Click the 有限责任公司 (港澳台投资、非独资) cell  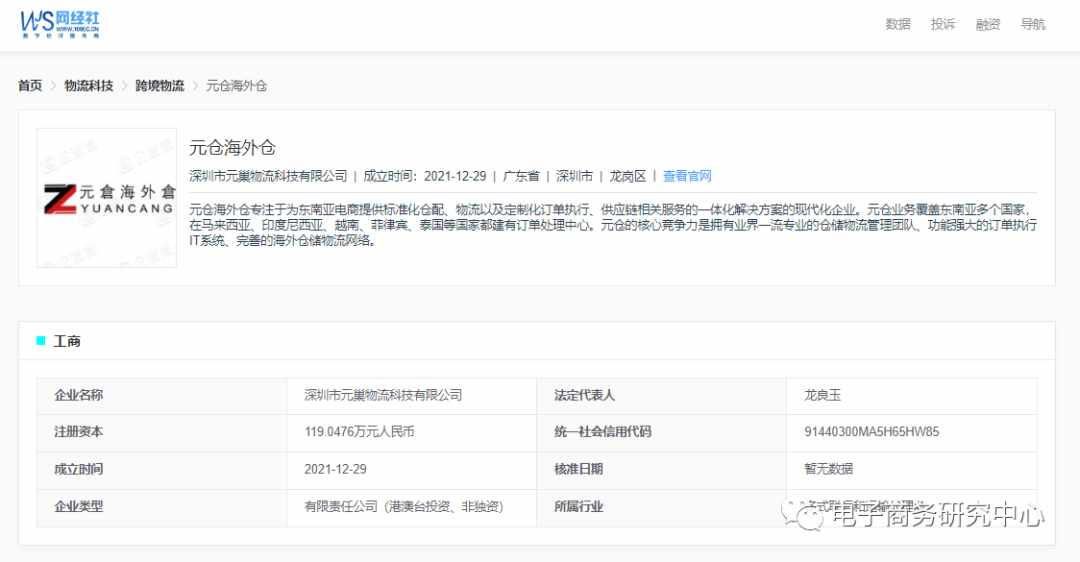pyautogui.click(x=412, y=508)
